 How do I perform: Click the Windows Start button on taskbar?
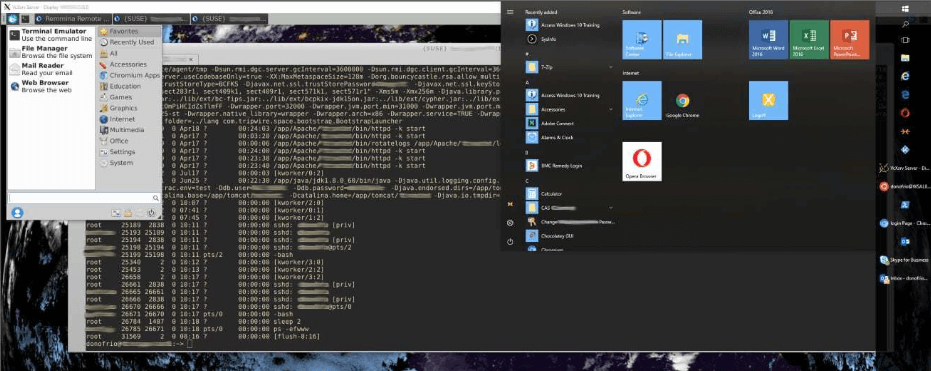(x=905, y=8)
